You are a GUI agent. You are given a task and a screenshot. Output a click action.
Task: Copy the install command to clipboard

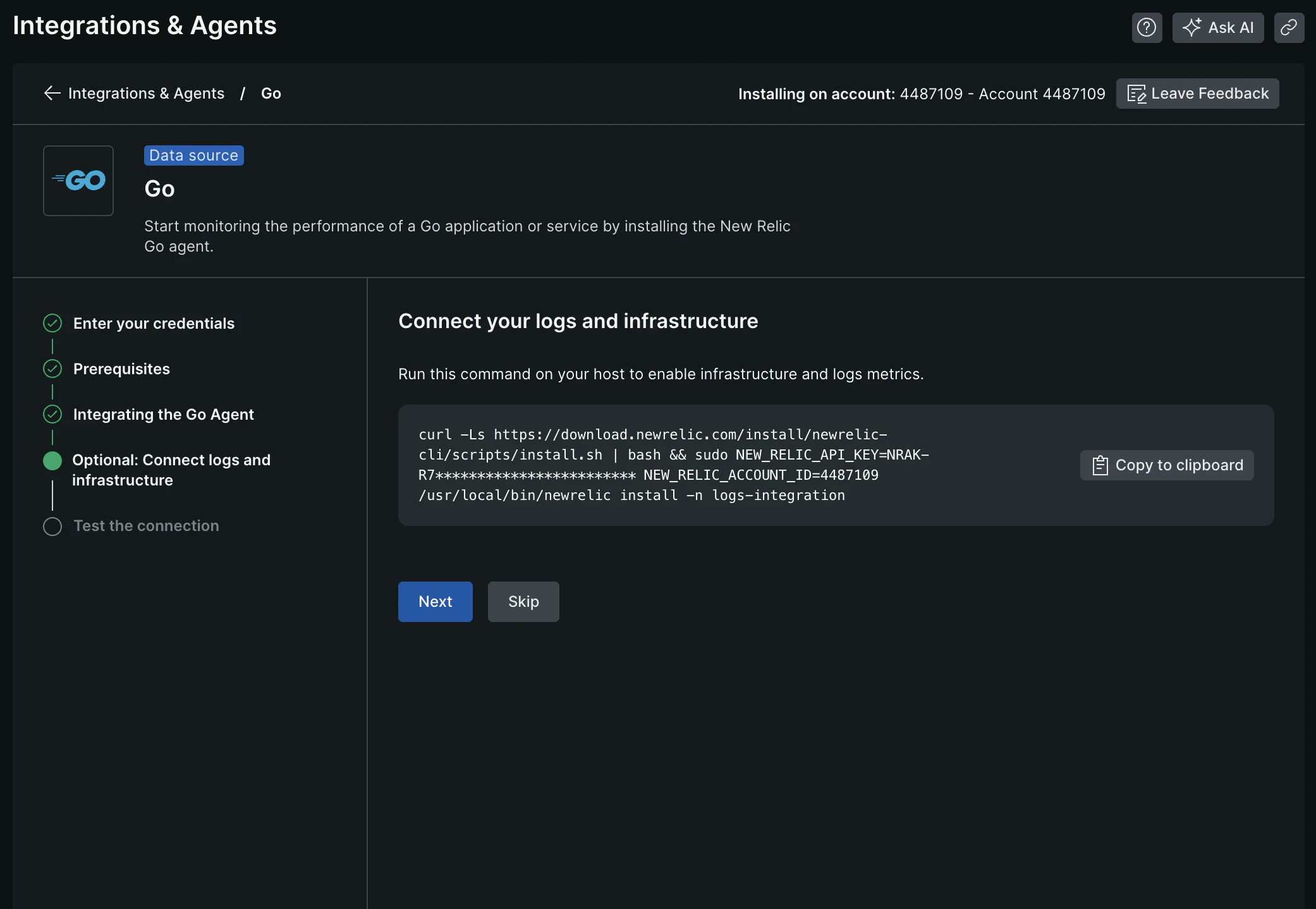[x=1167, y=465]
